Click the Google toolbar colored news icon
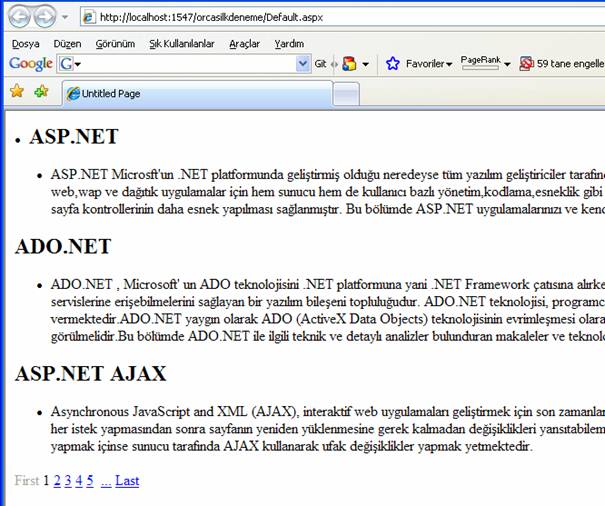 pyautogui.click(x=349, y=64)
